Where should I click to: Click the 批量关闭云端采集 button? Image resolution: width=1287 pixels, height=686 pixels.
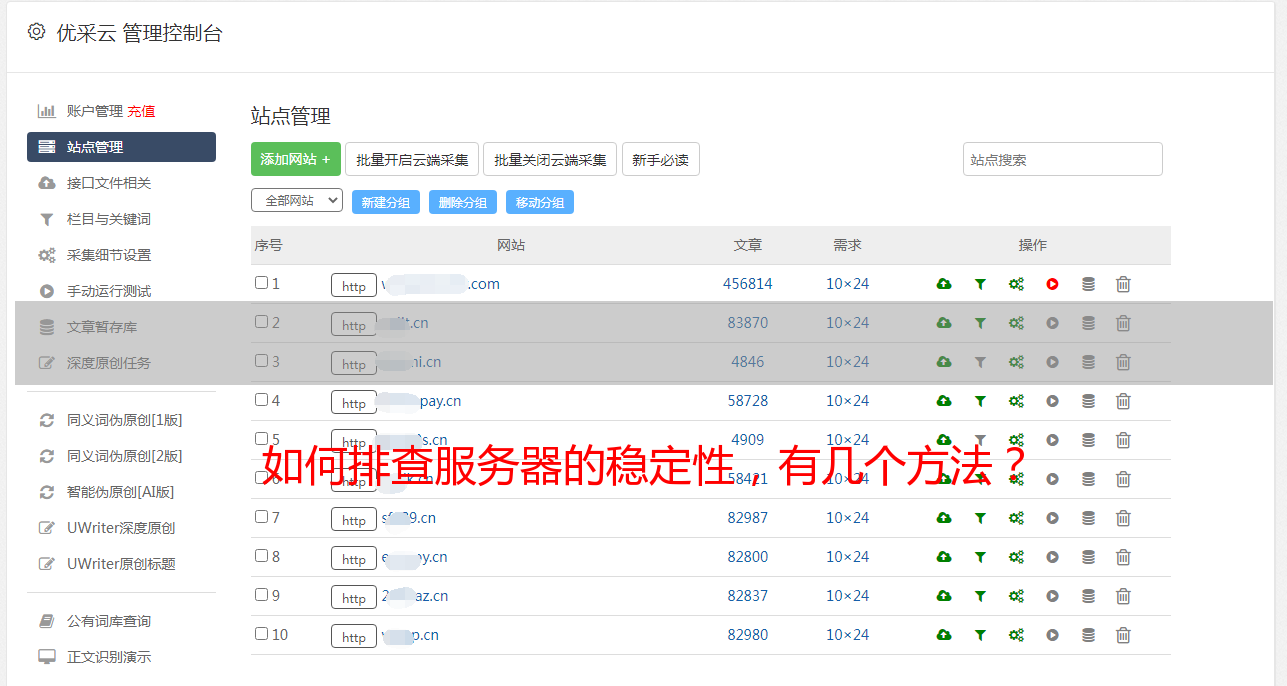click(550, 159)
